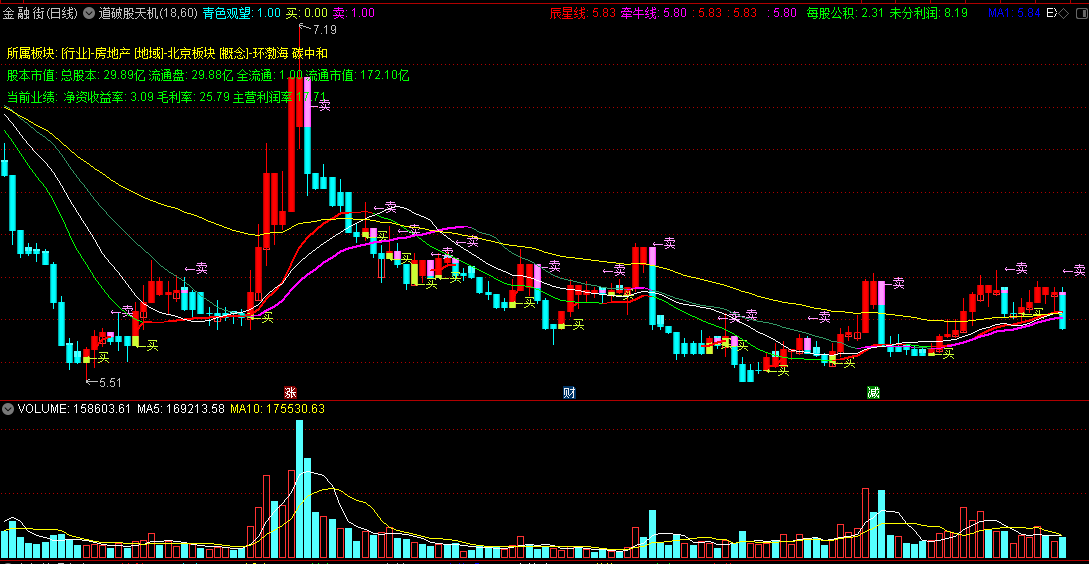Viewport: 1089px width, 564px height.
Task: Click the 青色观望: 1.00 value
Action: click(x=242, y=13)
